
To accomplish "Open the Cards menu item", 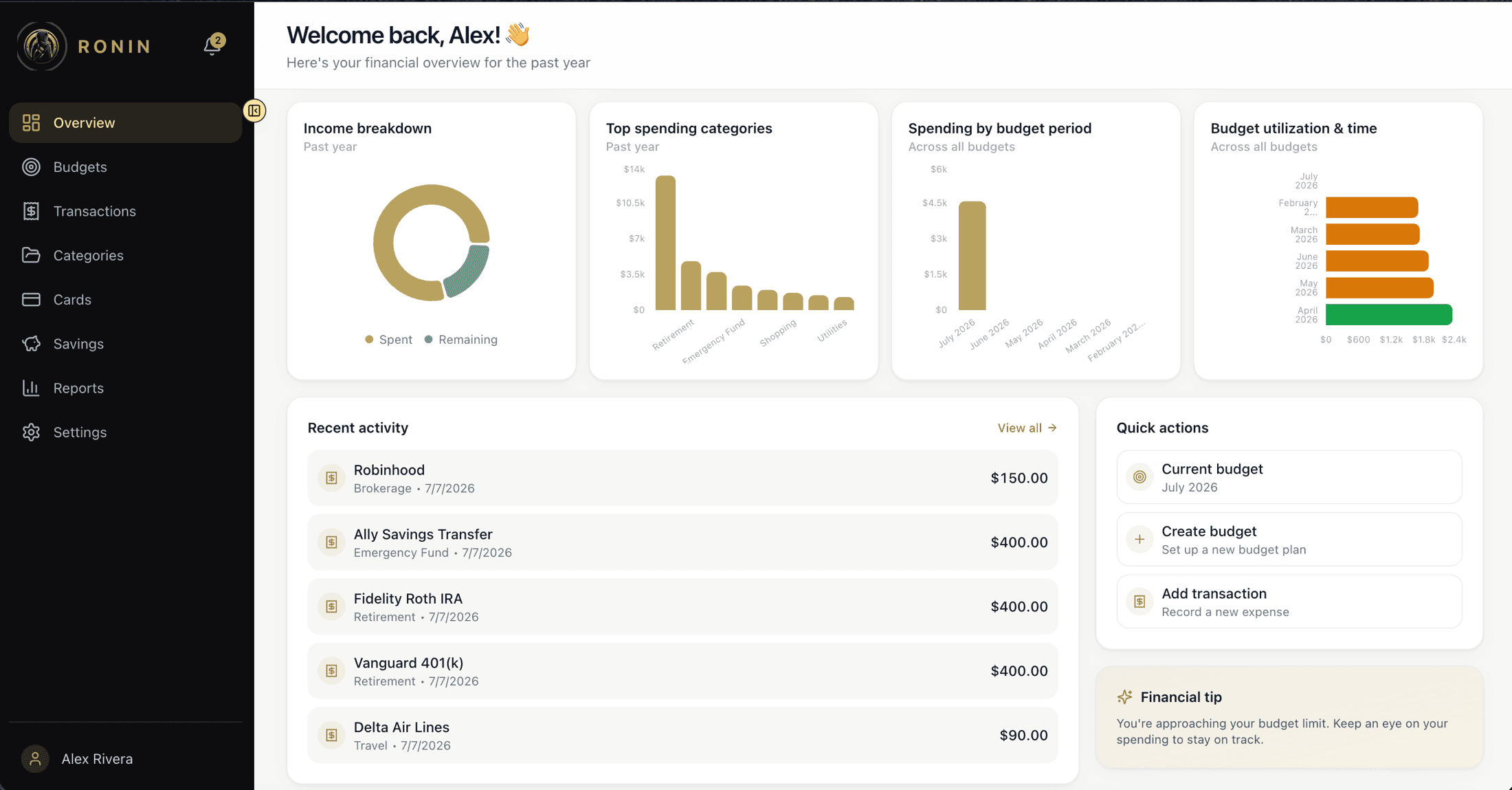I will coord(126,300).
